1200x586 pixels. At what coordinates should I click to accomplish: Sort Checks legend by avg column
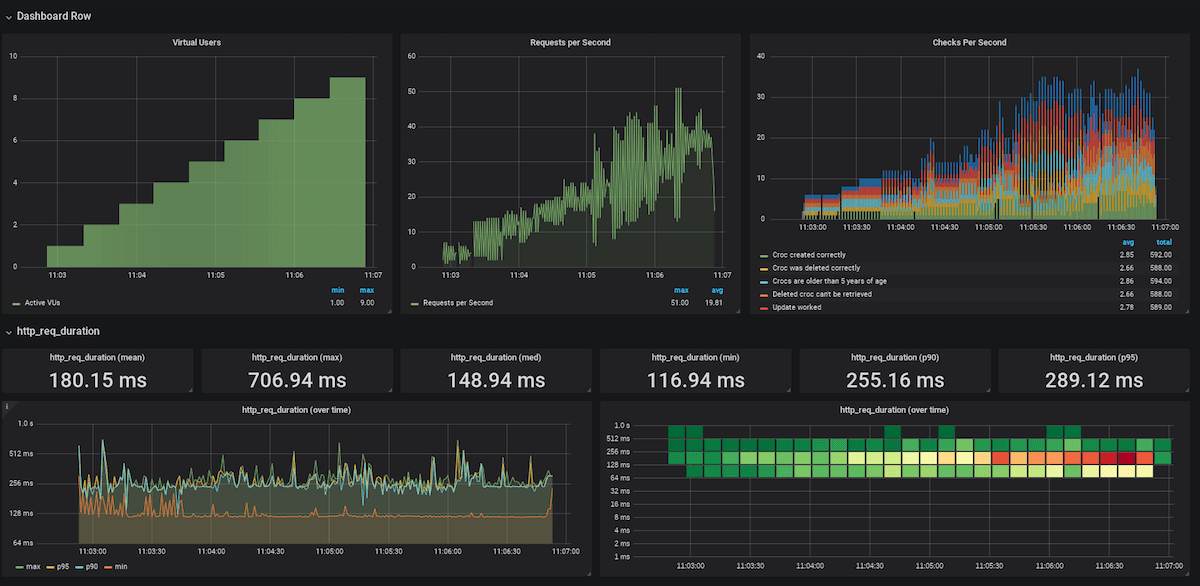tap(1129, 242)
